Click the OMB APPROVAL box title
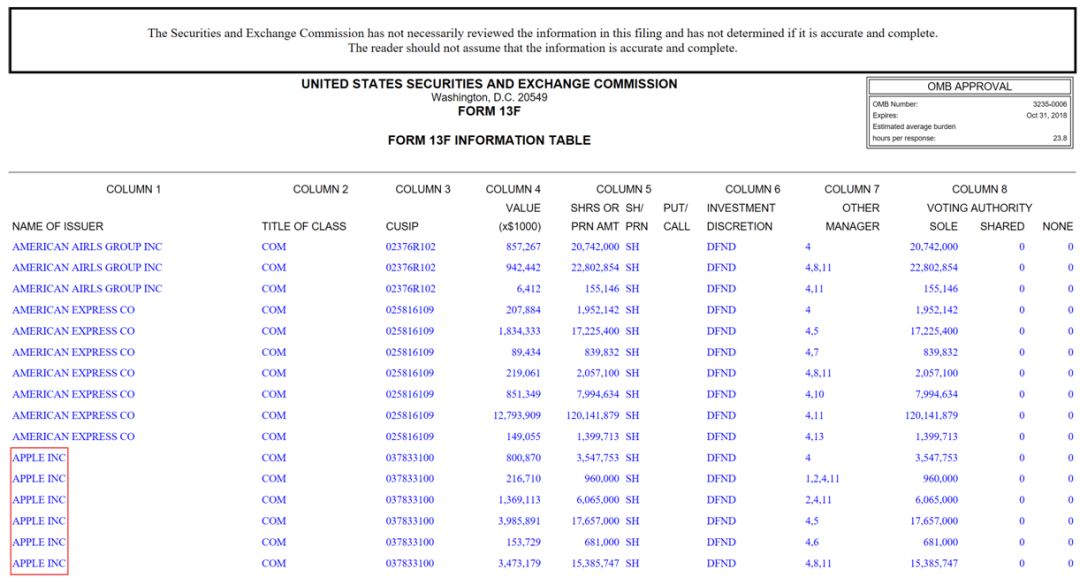Viewport: 1080px width, 577px height. (969, 87)
